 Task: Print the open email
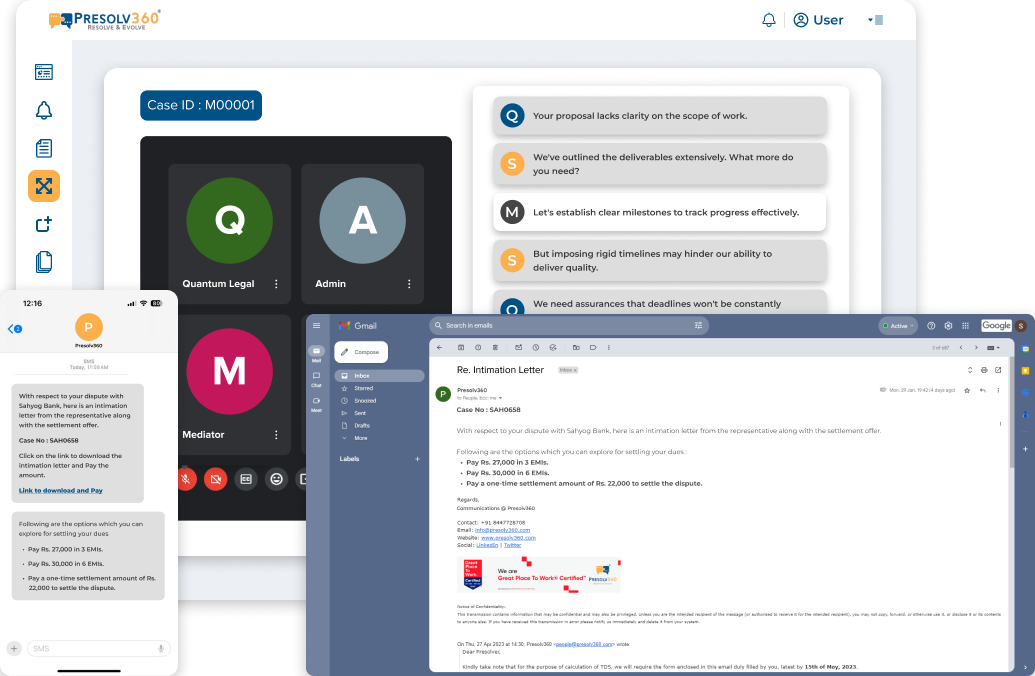[984, 370]
